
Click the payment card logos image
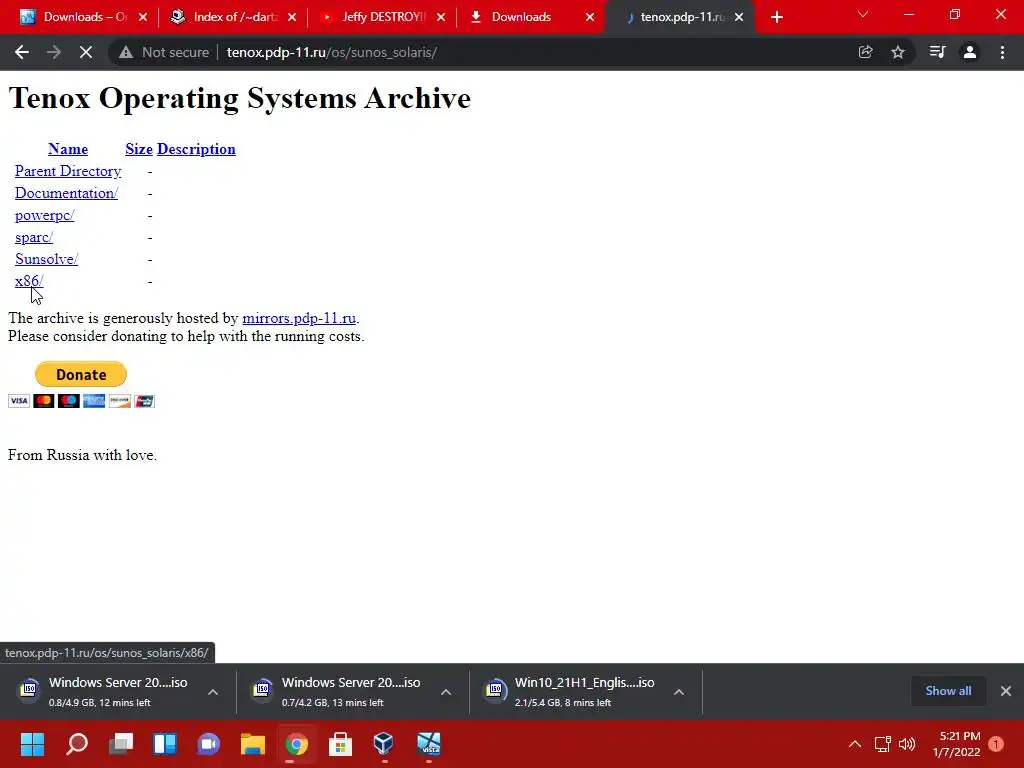click(81, 401)
